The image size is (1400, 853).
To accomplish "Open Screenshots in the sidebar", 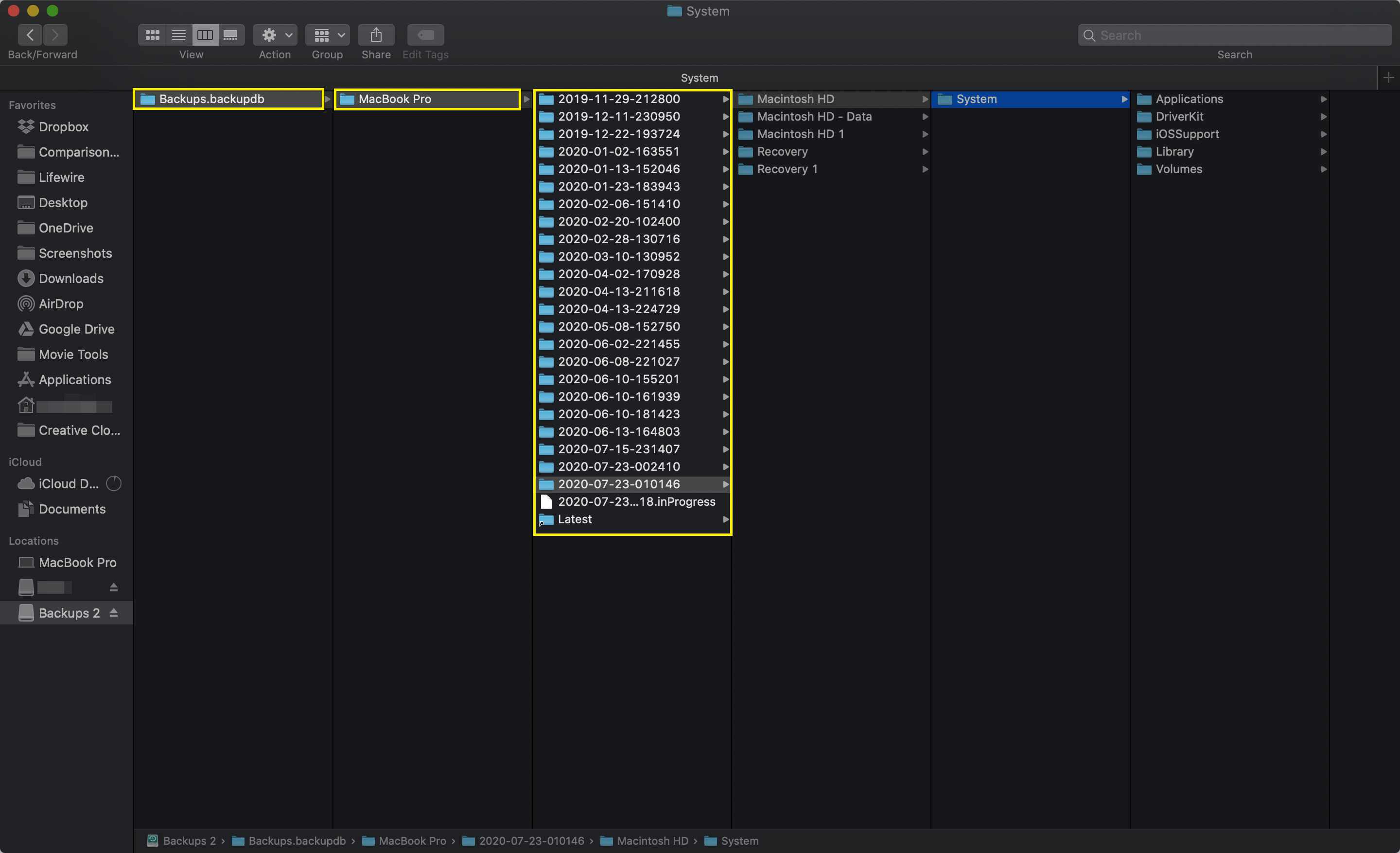I will [x=67, y=253].
